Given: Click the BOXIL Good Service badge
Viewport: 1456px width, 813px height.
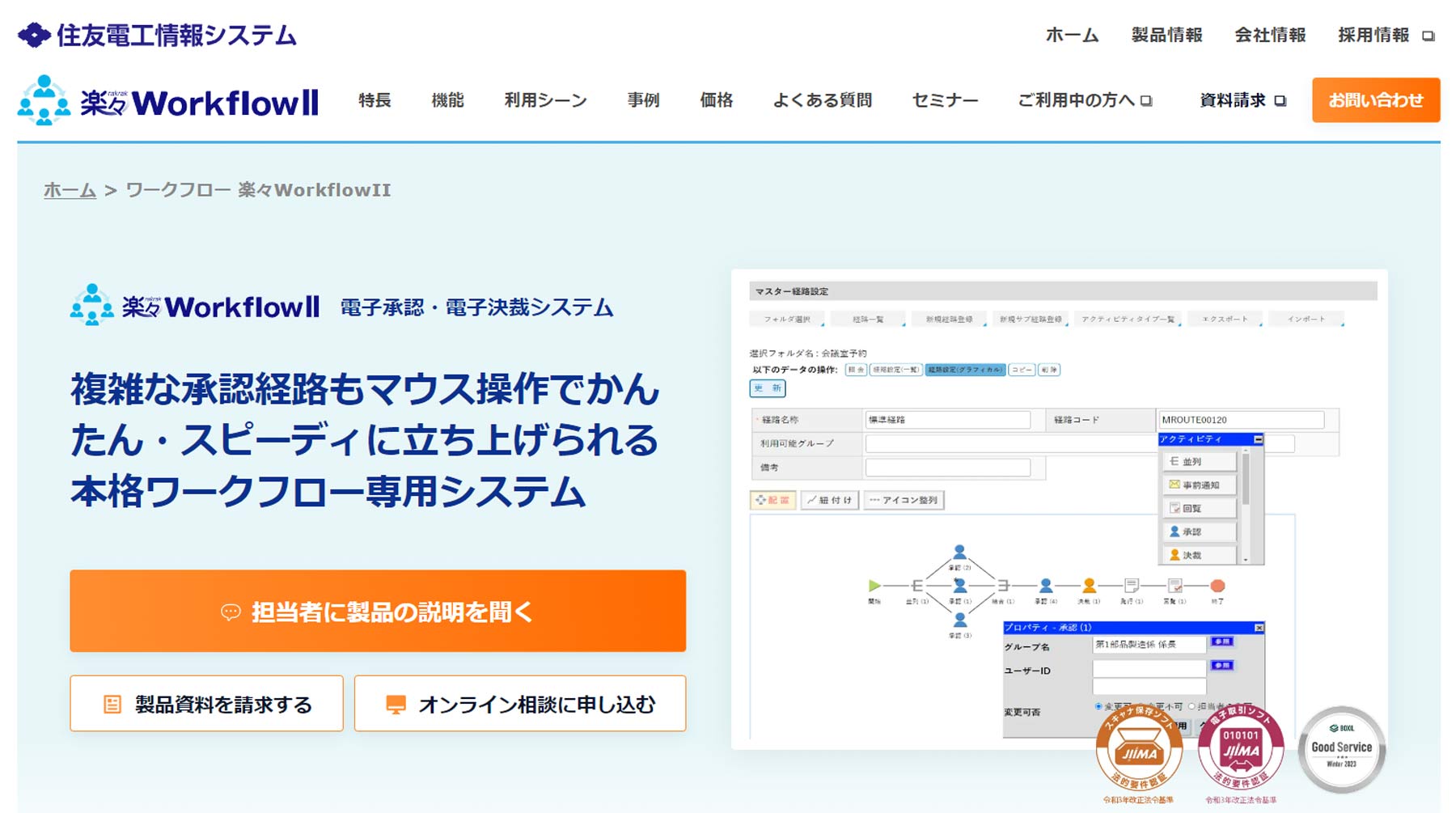Looking at the screenshot, I should [x=1341, y=749].
